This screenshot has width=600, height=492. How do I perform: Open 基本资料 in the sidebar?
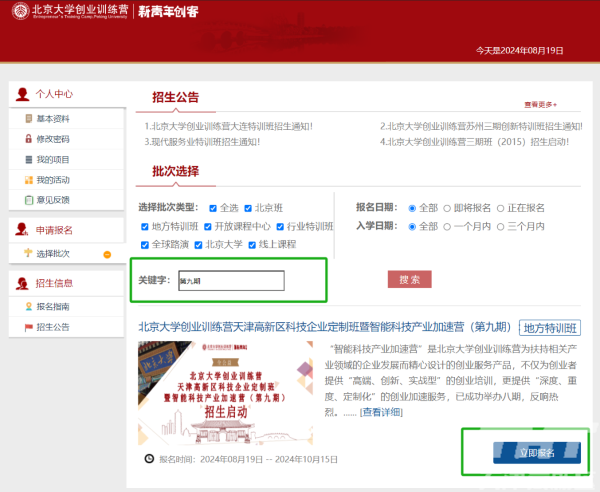point(53,119)
